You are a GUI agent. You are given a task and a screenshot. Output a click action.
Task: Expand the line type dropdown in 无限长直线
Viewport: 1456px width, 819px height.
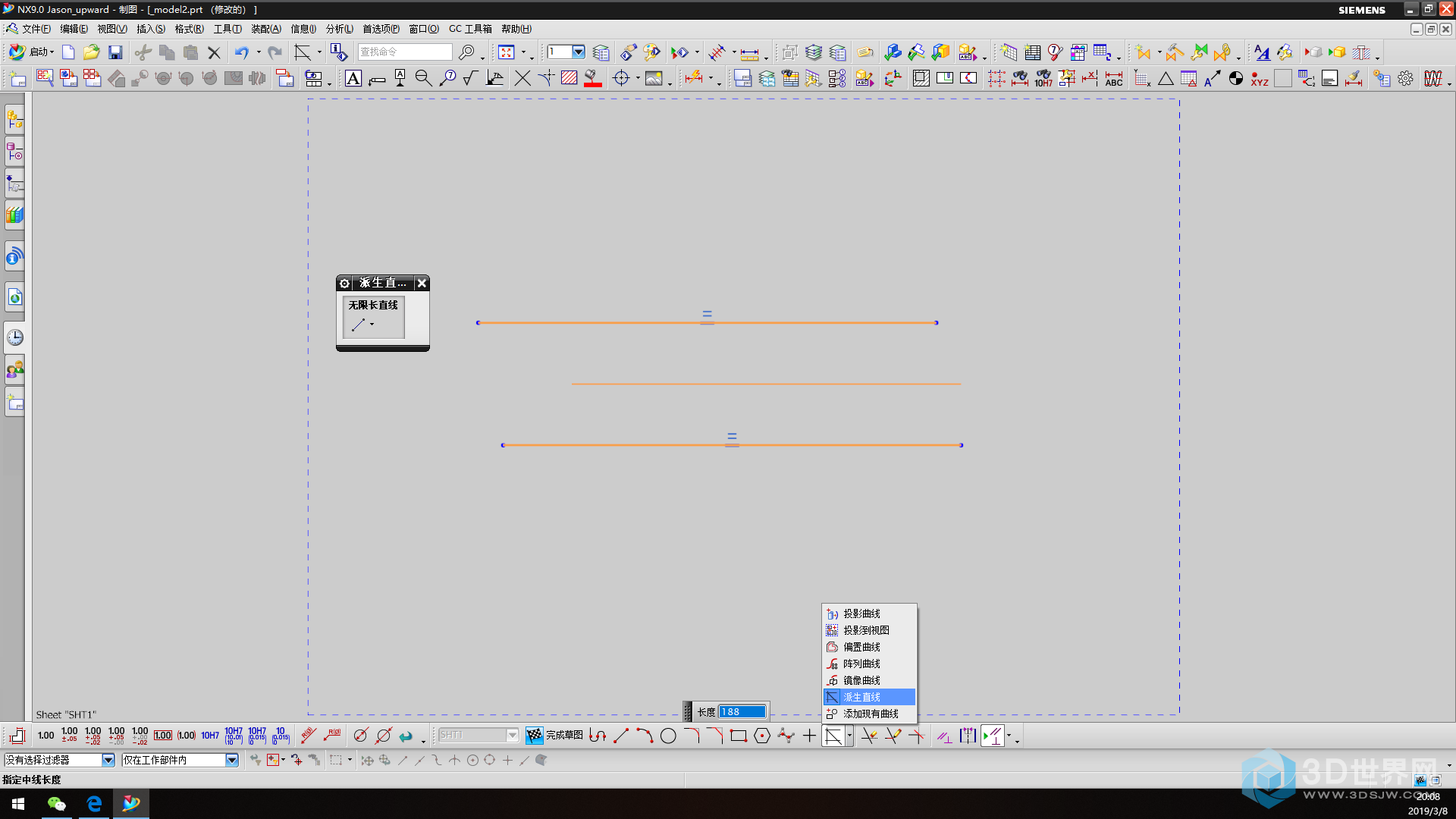(x=372, y=325)
